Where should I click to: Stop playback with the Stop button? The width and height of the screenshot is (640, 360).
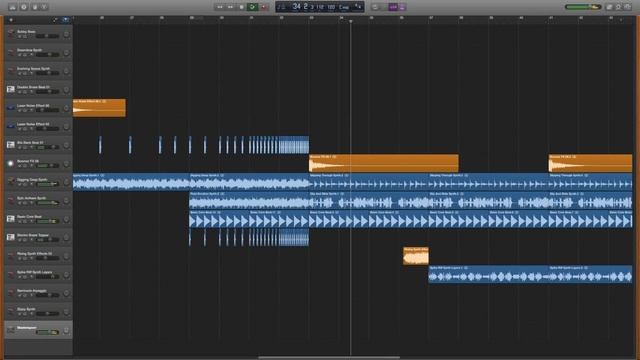[x=242, y=7]
